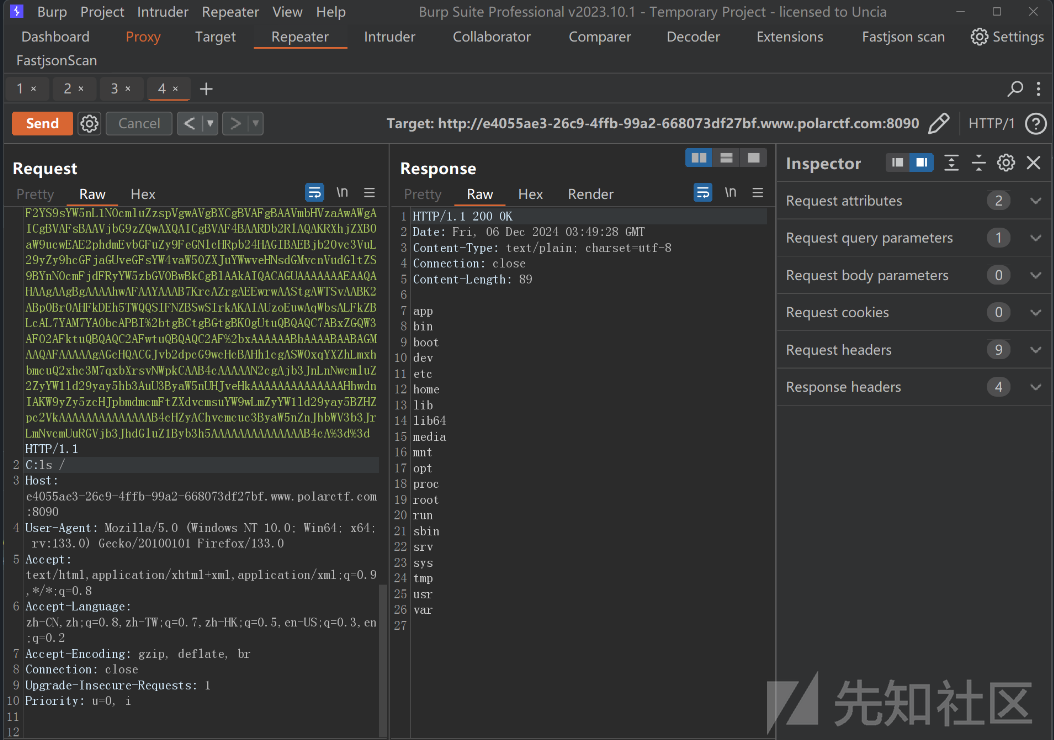The image size is (1054, 740).
Task: Switch to top-bottom request/response layout
Action: [x=726, y=158]
